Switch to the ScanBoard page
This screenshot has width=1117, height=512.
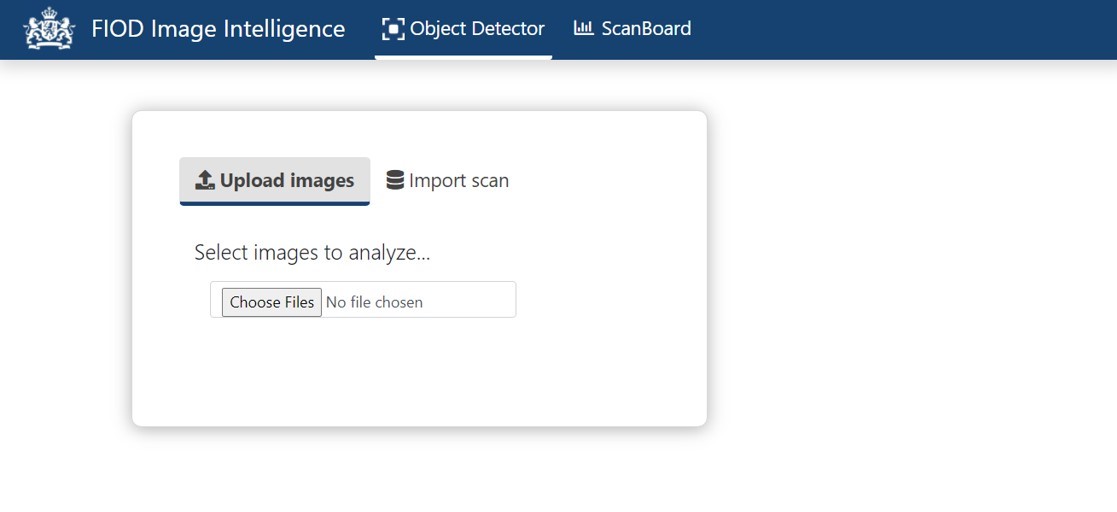point(633,29)
